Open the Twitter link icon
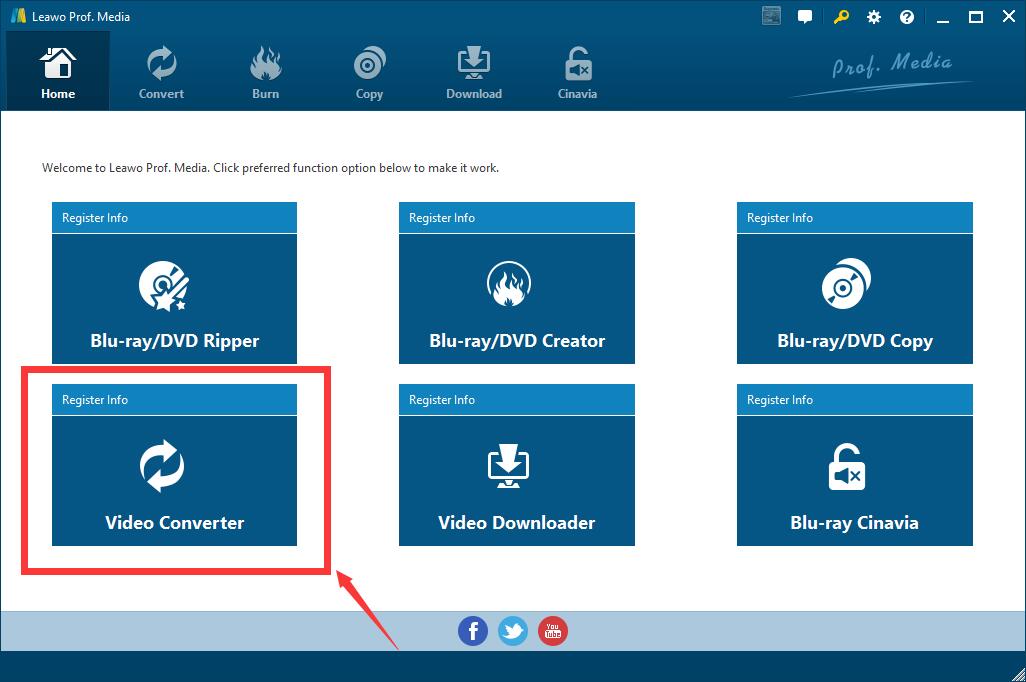Viewport: 1026px width, 682px height. (513, 631)
